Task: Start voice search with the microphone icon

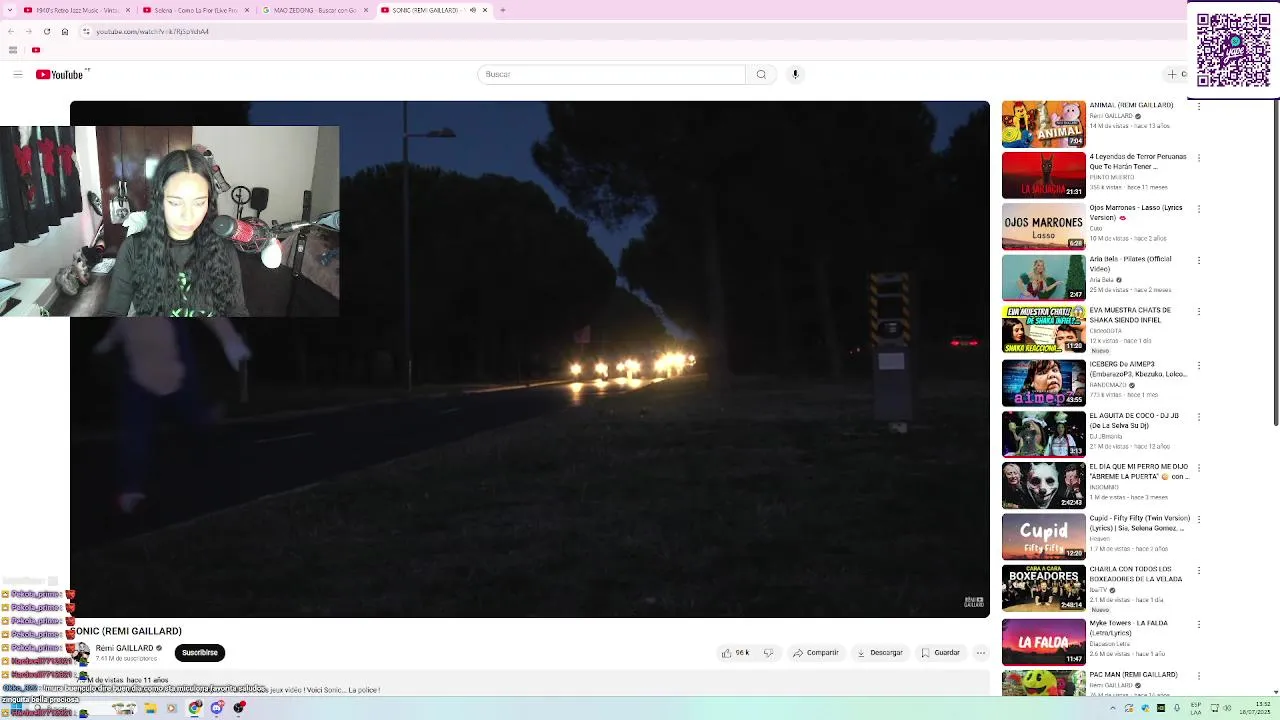Action: click(795, 74)
